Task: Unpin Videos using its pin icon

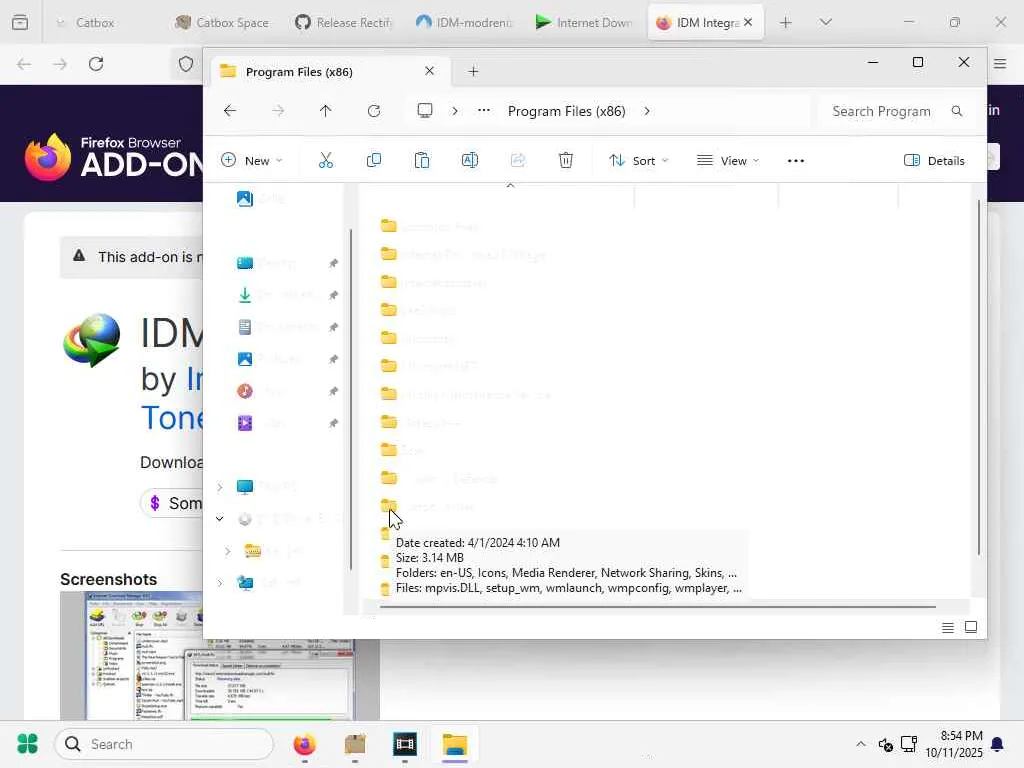Action: pos(333,423)
